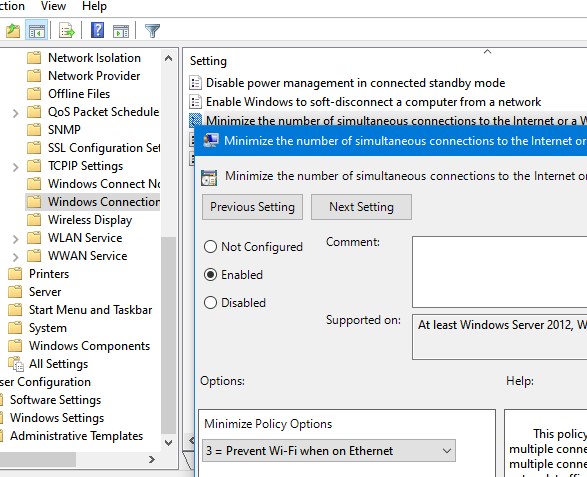Select Windows Connection Manager tree item
Viewport: 587px width, 477px height.
pos(104,202)
